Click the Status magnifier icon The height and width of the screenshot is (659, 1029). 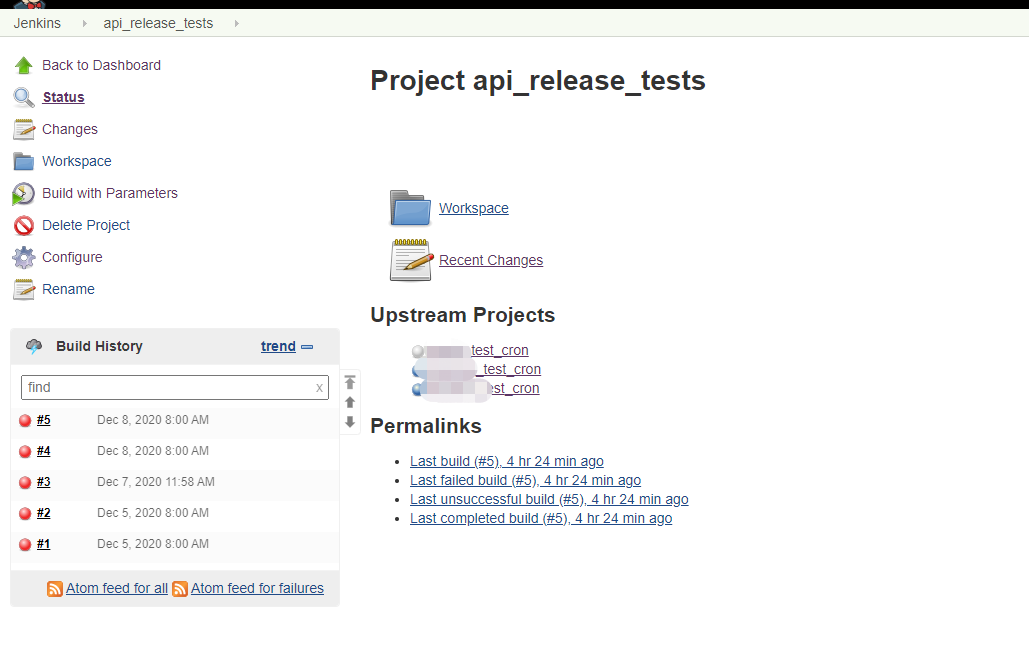[x=24, y=98]
